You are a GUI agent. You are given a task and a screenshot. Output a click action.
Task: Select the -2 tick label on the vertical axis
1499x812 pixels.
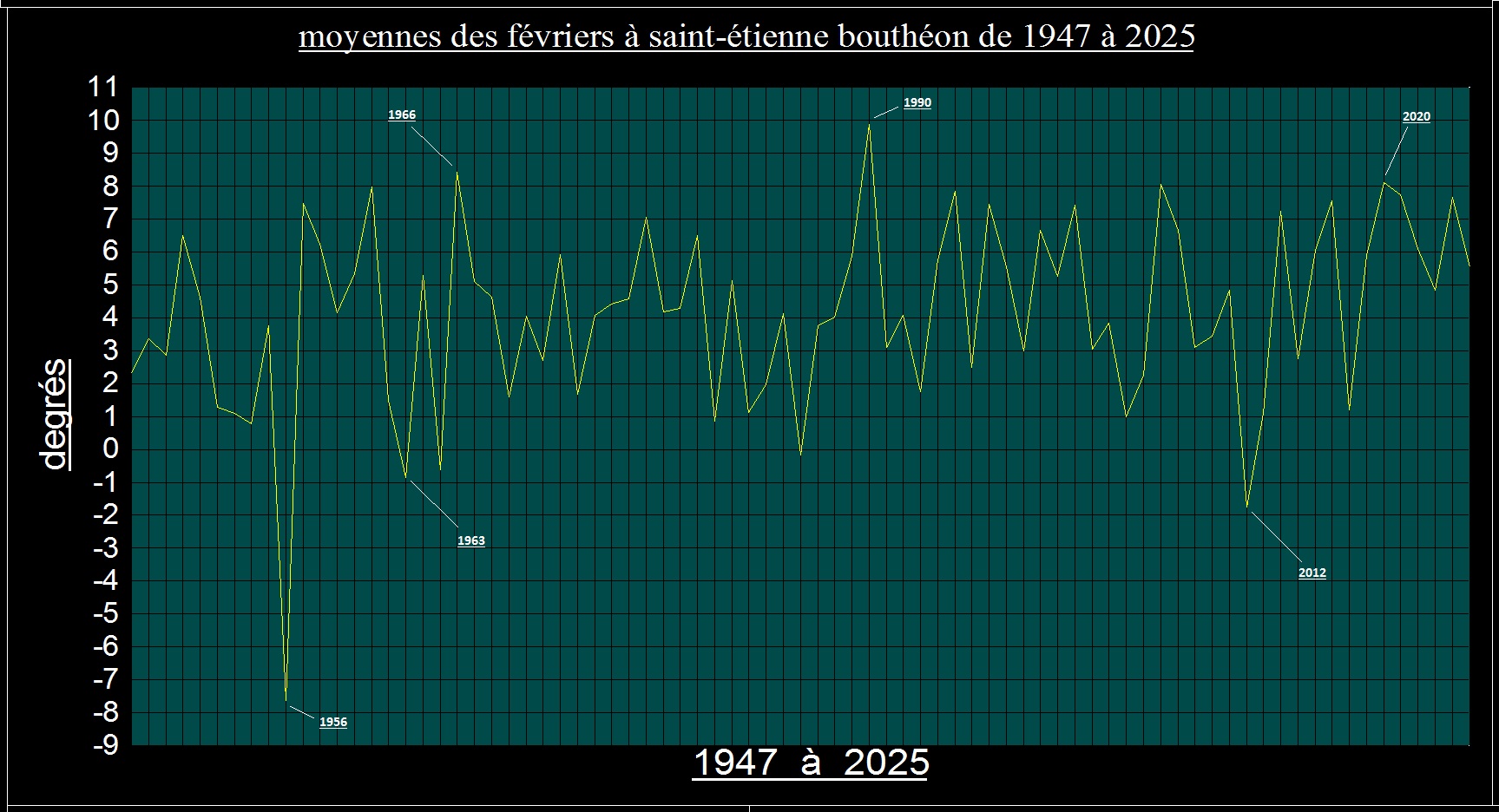105,514
